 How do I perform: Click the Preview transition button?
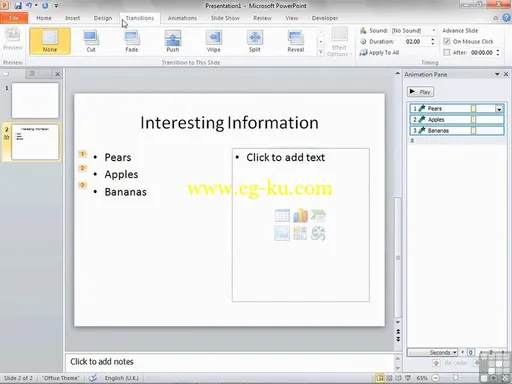coord(13,40)
